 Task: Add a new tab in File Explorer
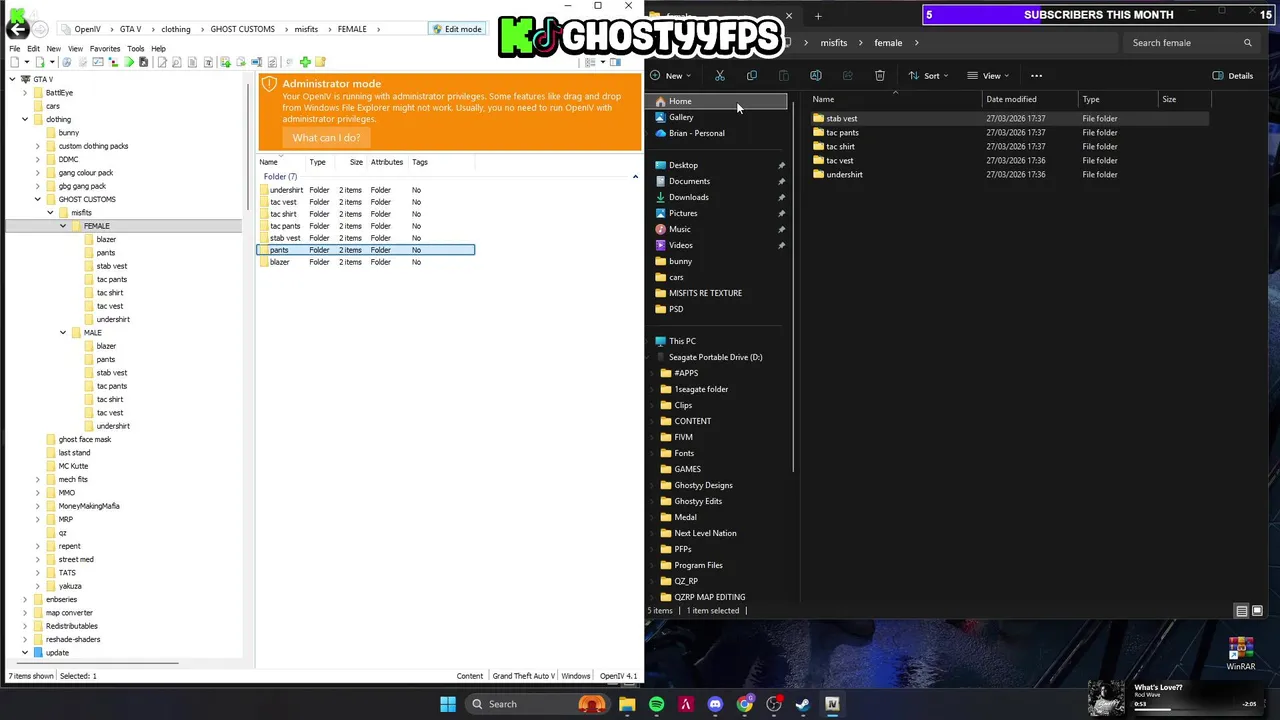pos(818,16)
